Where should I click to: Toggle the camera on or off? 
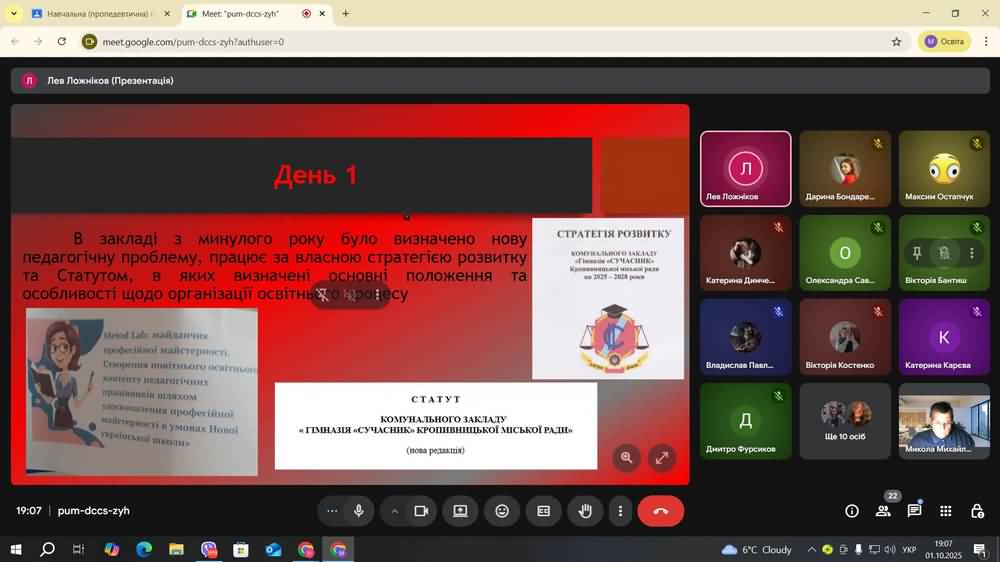421,511
